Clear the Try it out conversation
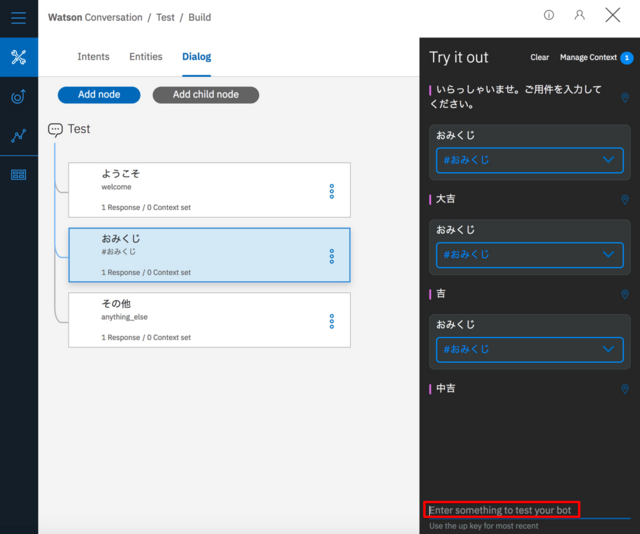This screenshot has width=640, height=534. tap(540, 58)
